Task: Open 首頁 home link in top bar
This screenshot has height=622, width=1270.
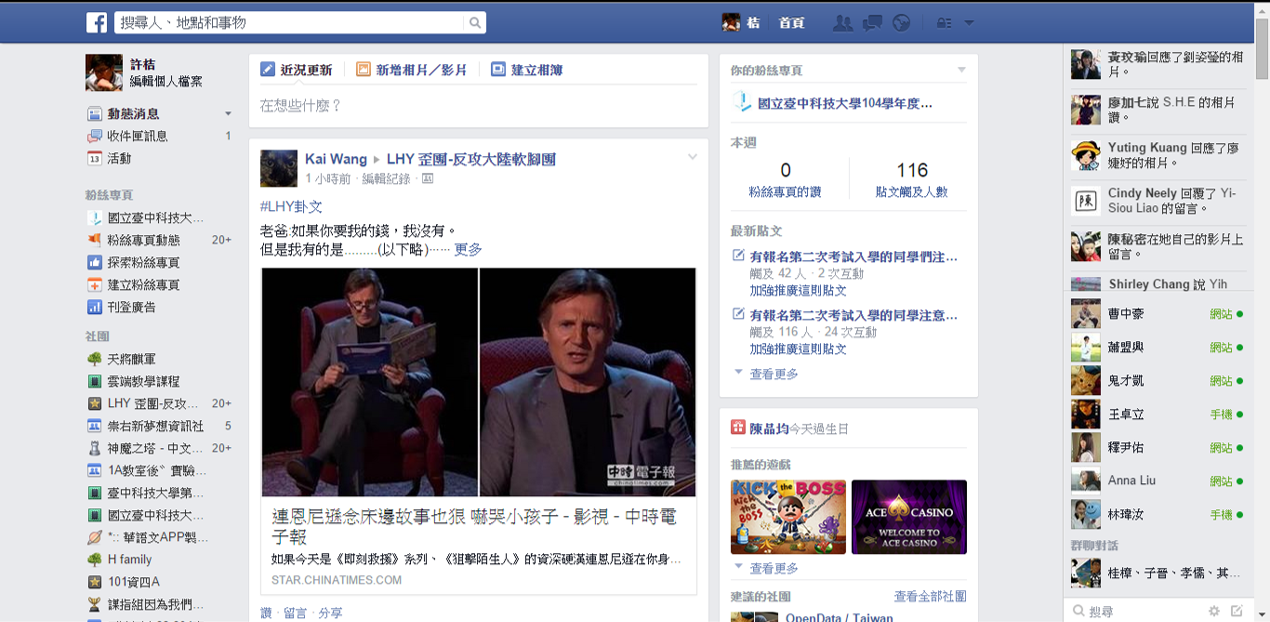Action: pyautogui.click(x=792, y=22)
